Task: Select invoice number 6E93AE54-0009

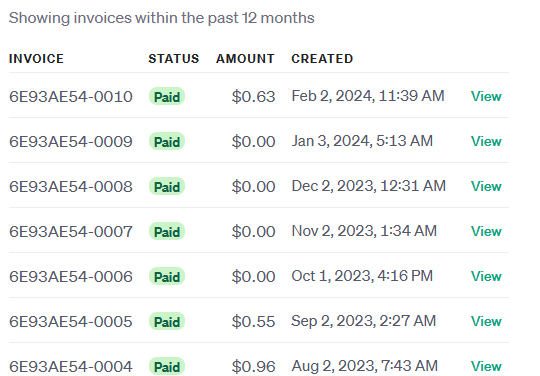Action: point(71,142)
